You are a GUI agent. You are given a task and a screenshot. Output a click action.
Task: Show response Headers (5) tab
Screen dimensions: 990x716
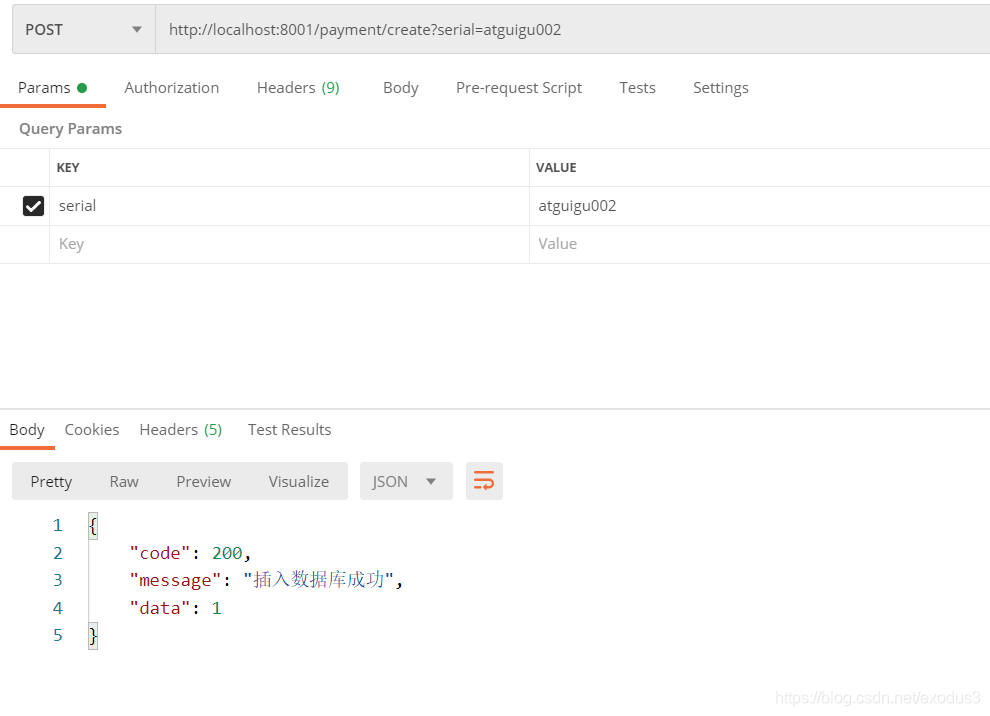pyautogui.click(x=181, y=430)
